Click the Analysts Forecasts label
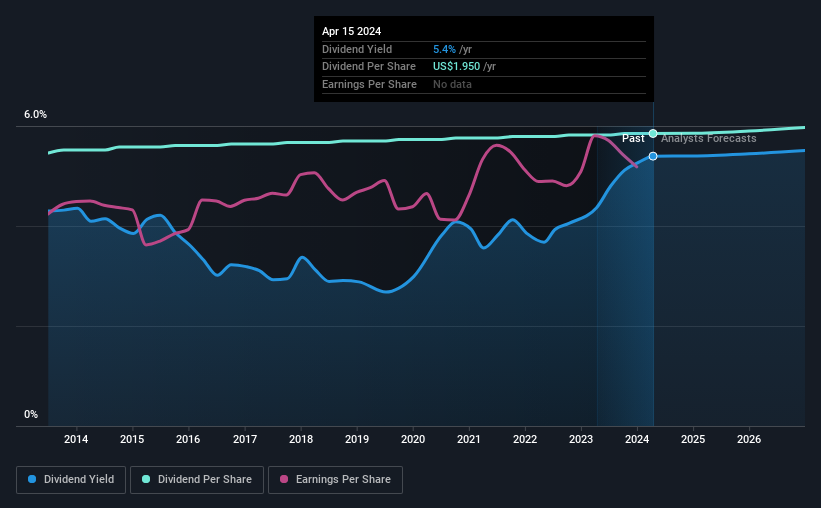 pos(708,138)
